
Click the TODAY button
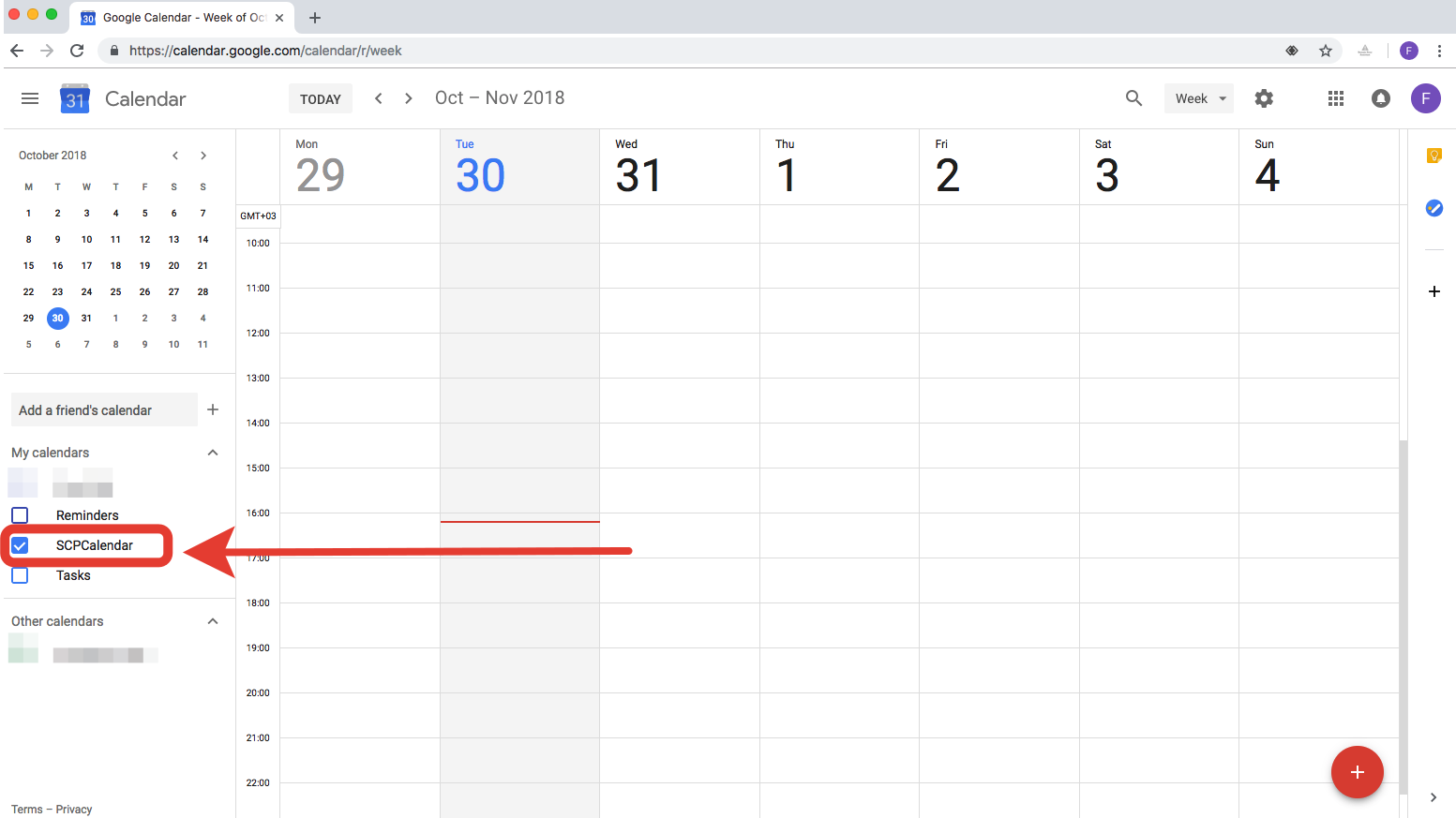point(321,99)
